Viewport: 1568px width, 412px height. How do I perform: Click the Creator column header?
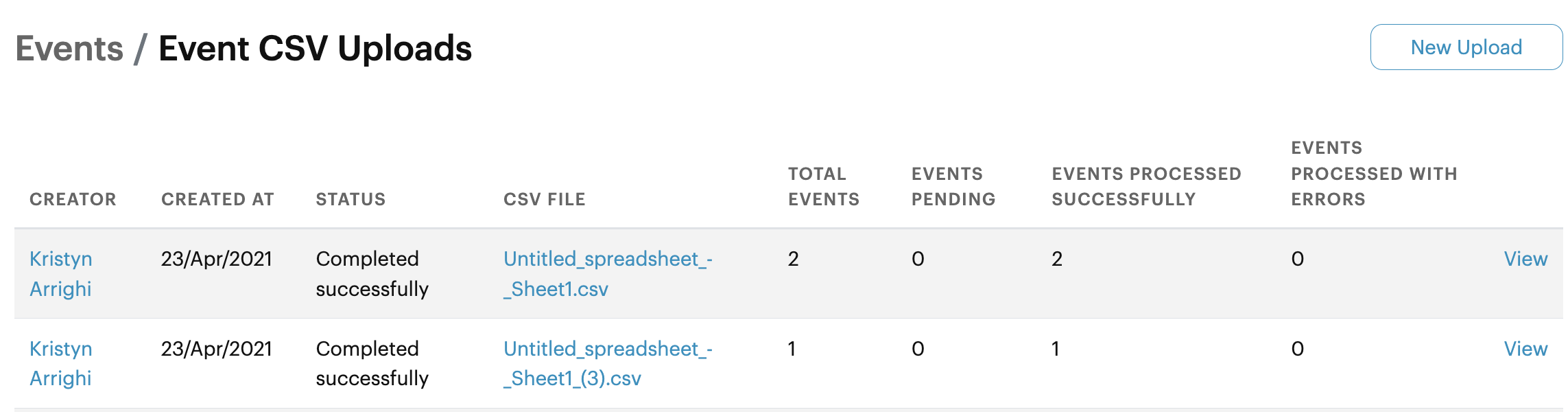[x=73, y=199]
